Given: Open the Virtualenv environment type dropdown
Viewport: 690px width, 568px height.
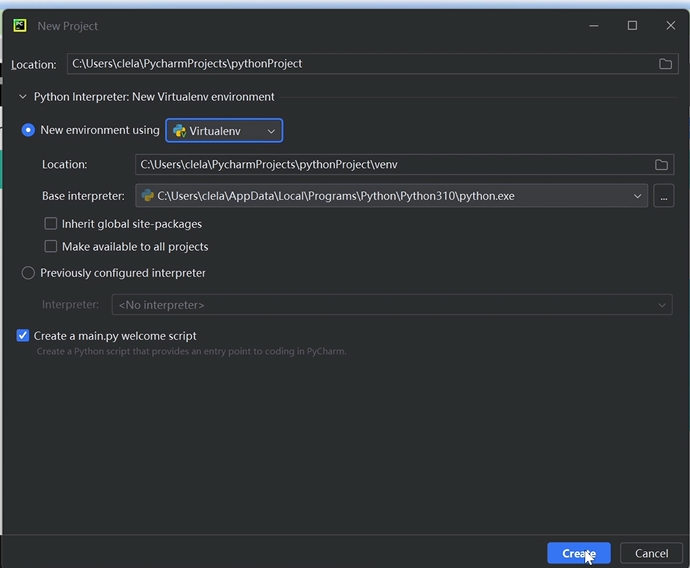Looking at the screenshot, I should (224, 131).
